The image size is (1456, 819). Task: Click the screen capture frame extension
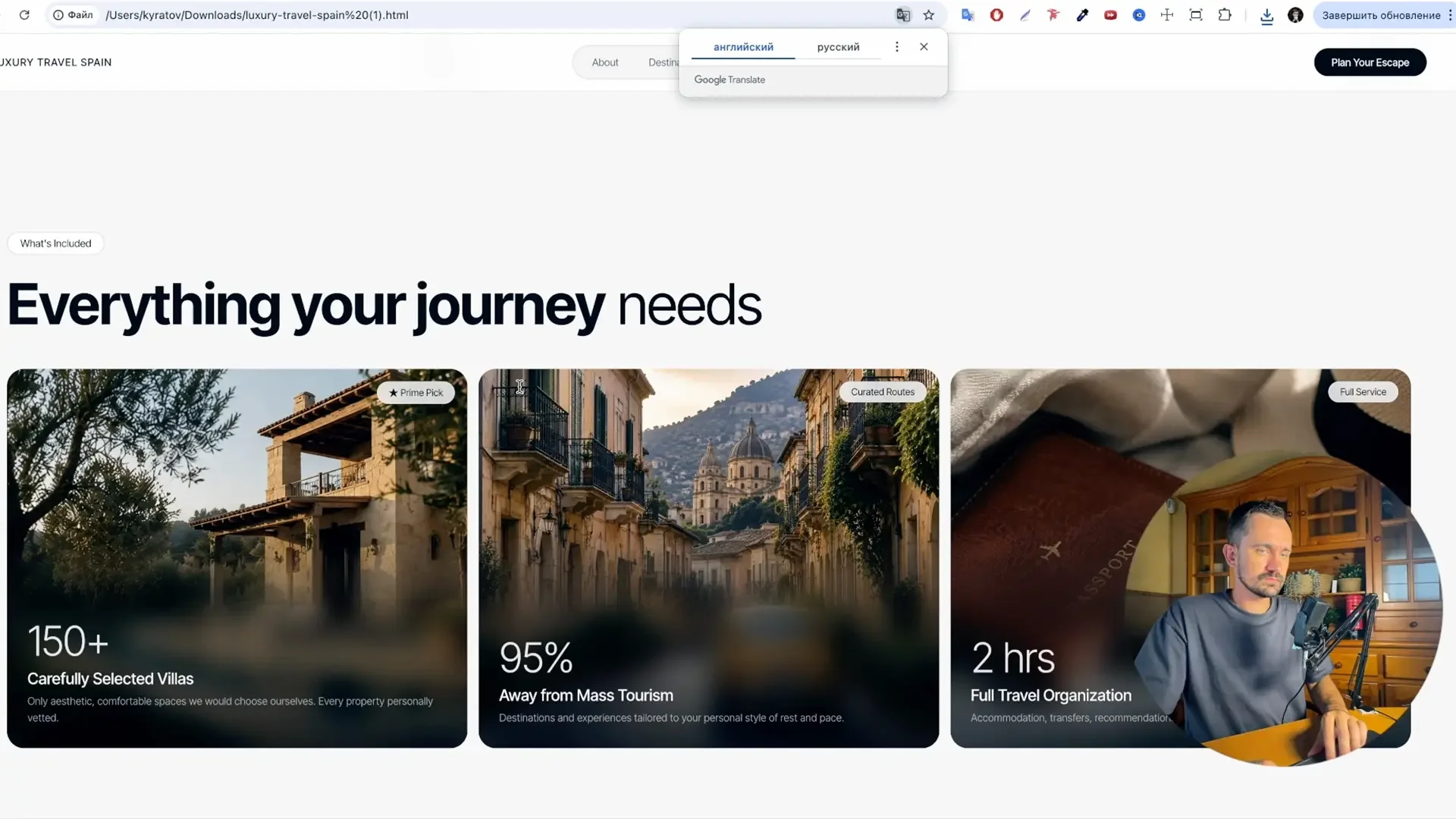click(x=1196, y=15)
